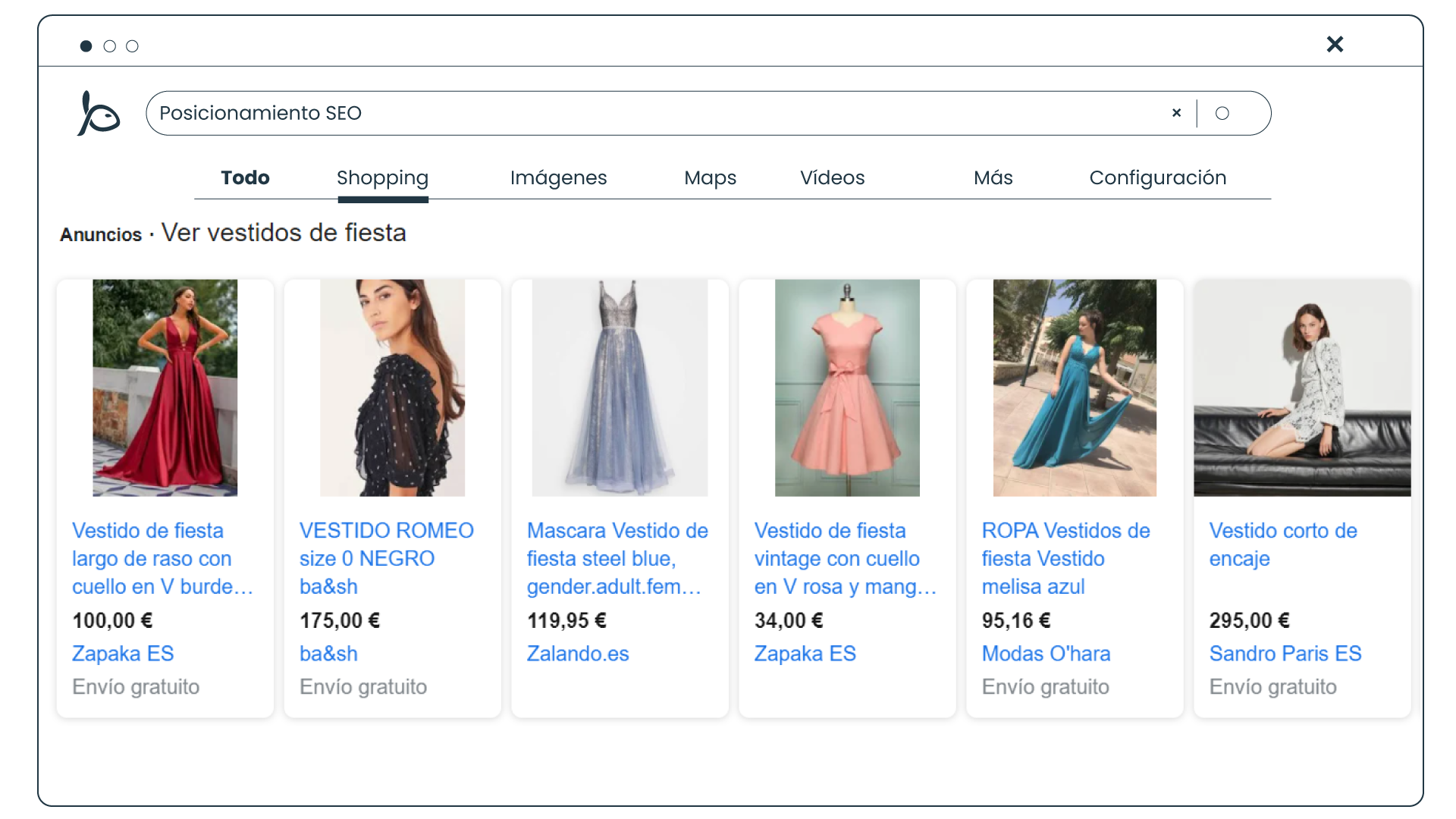Open the Ver vestidos de fiesta ads link

point(284,233)
